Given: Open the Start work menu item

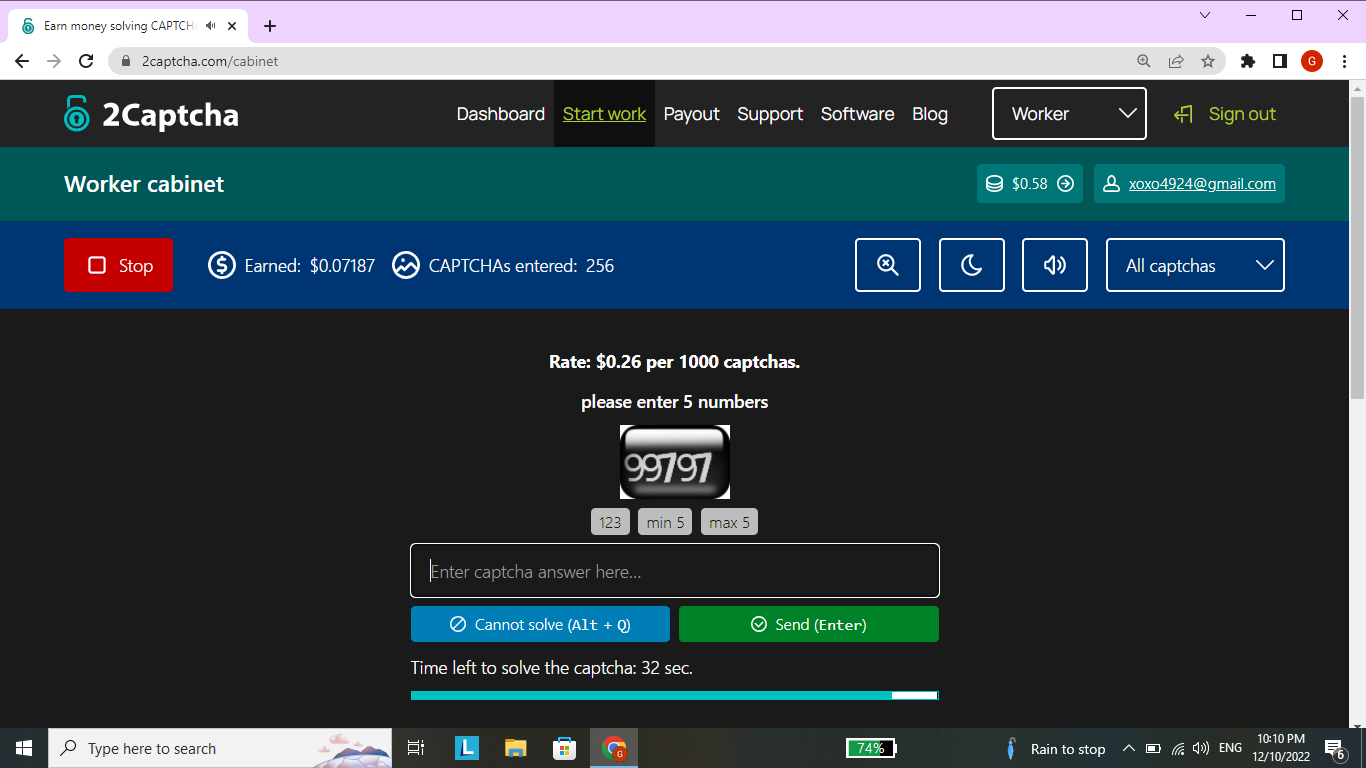Looking at the screenshot, I should coord(605,114).
